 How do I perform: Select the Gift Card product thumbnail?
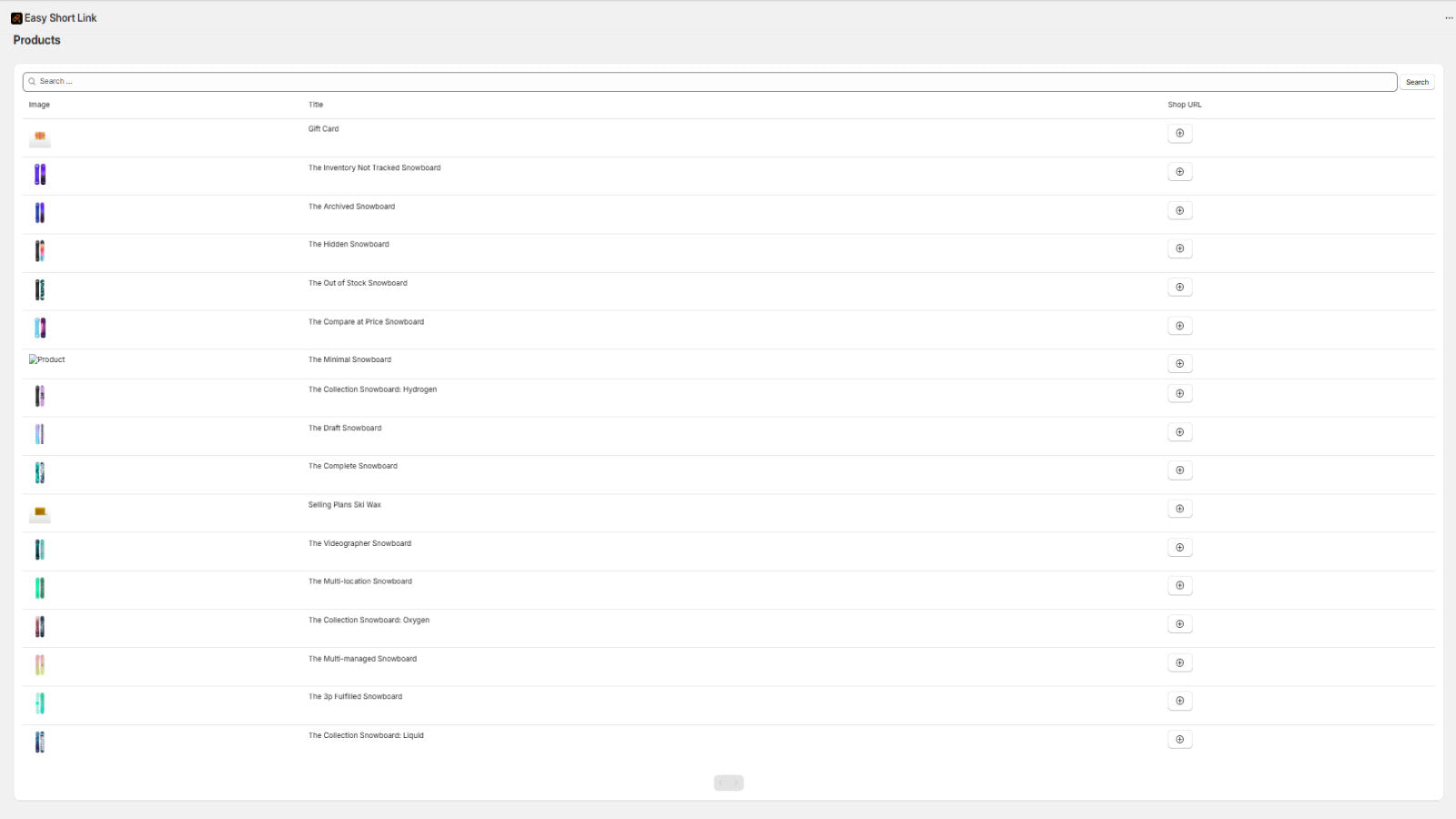(x=40, y=137)
